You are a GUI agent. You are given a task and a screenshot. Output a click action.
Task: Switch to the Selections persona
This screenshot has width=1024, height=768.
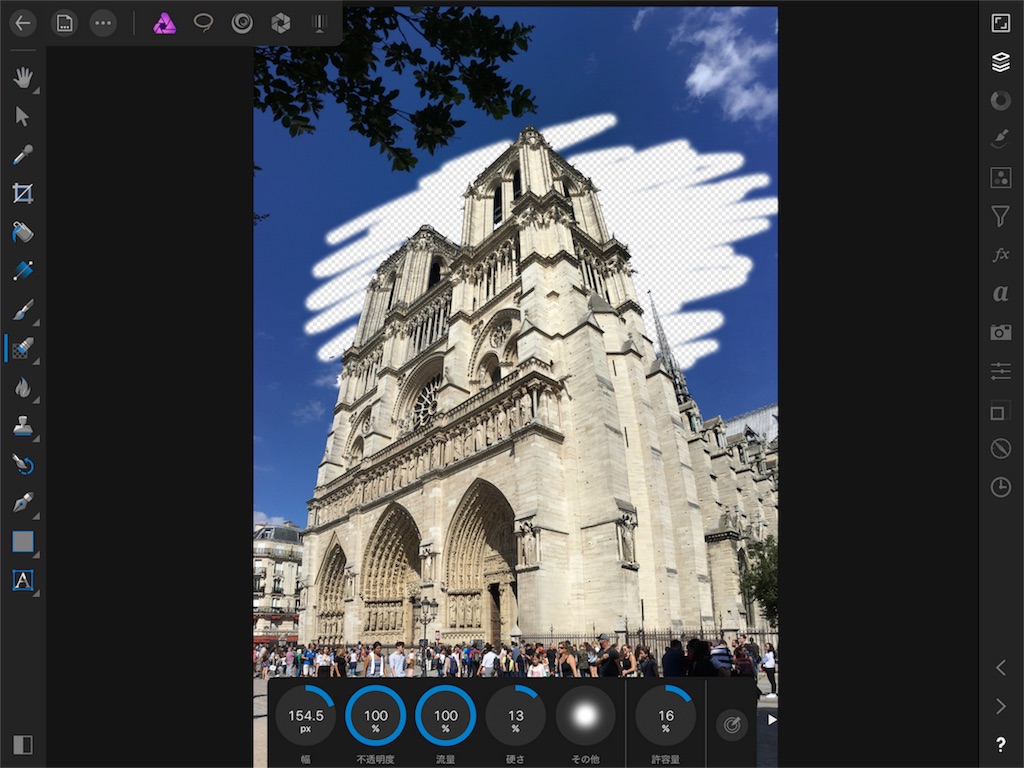click(203, 24)
